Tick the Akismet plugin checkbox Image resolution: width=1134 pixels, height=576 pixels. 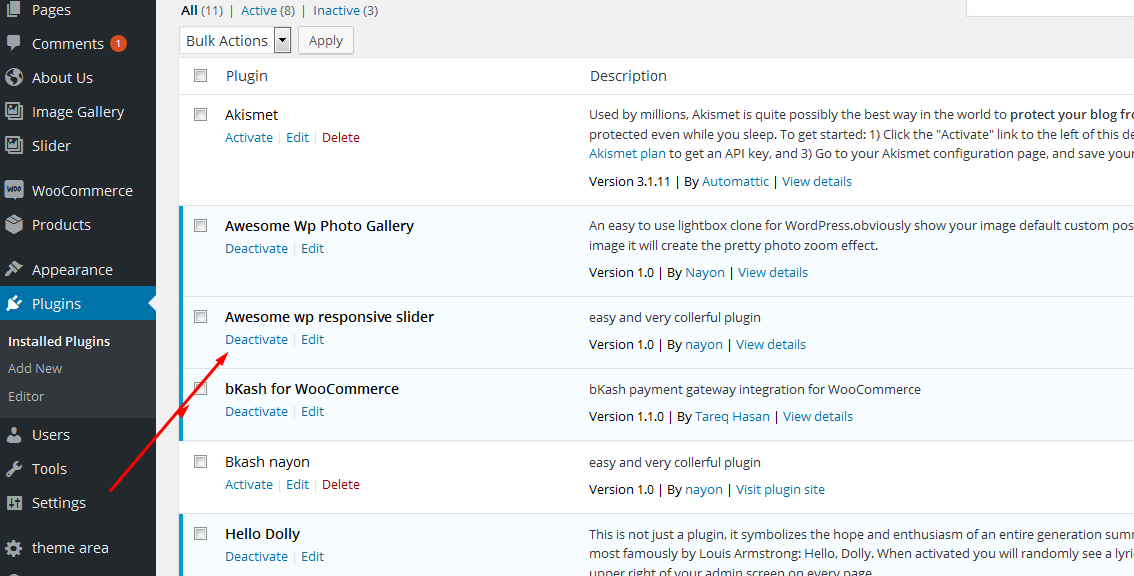coord(201,115)
